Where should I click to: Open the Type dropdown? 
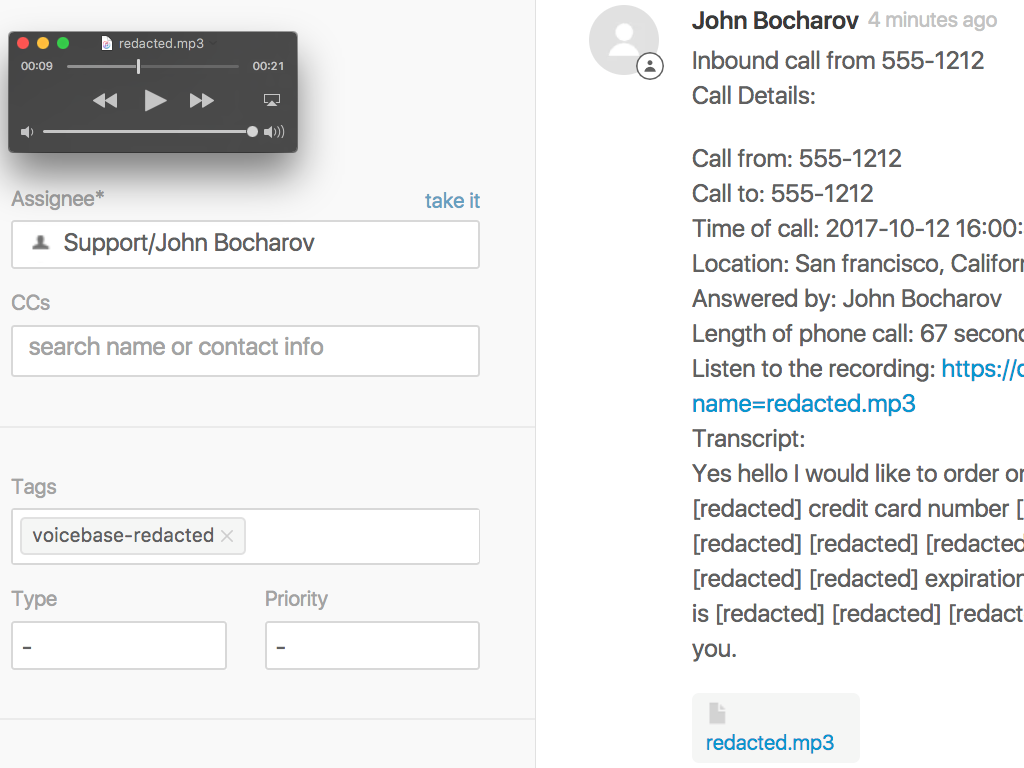point(119,646)
